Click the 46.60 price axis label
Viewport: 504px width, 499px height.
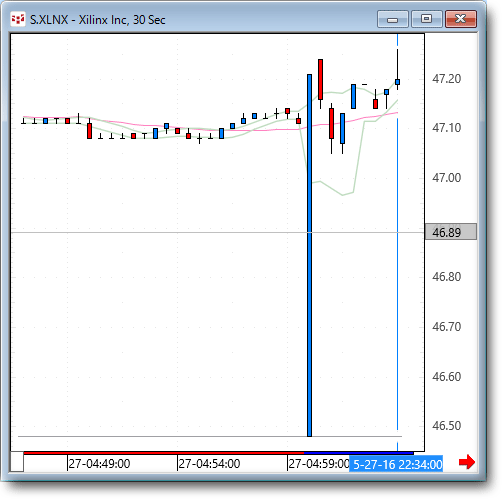pos(447,377)
